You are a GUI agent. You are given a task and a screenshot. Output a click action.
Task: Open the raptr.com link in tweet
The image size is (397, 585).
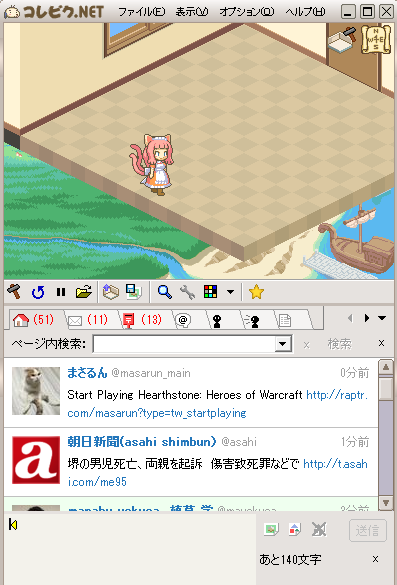click(218, 404)
